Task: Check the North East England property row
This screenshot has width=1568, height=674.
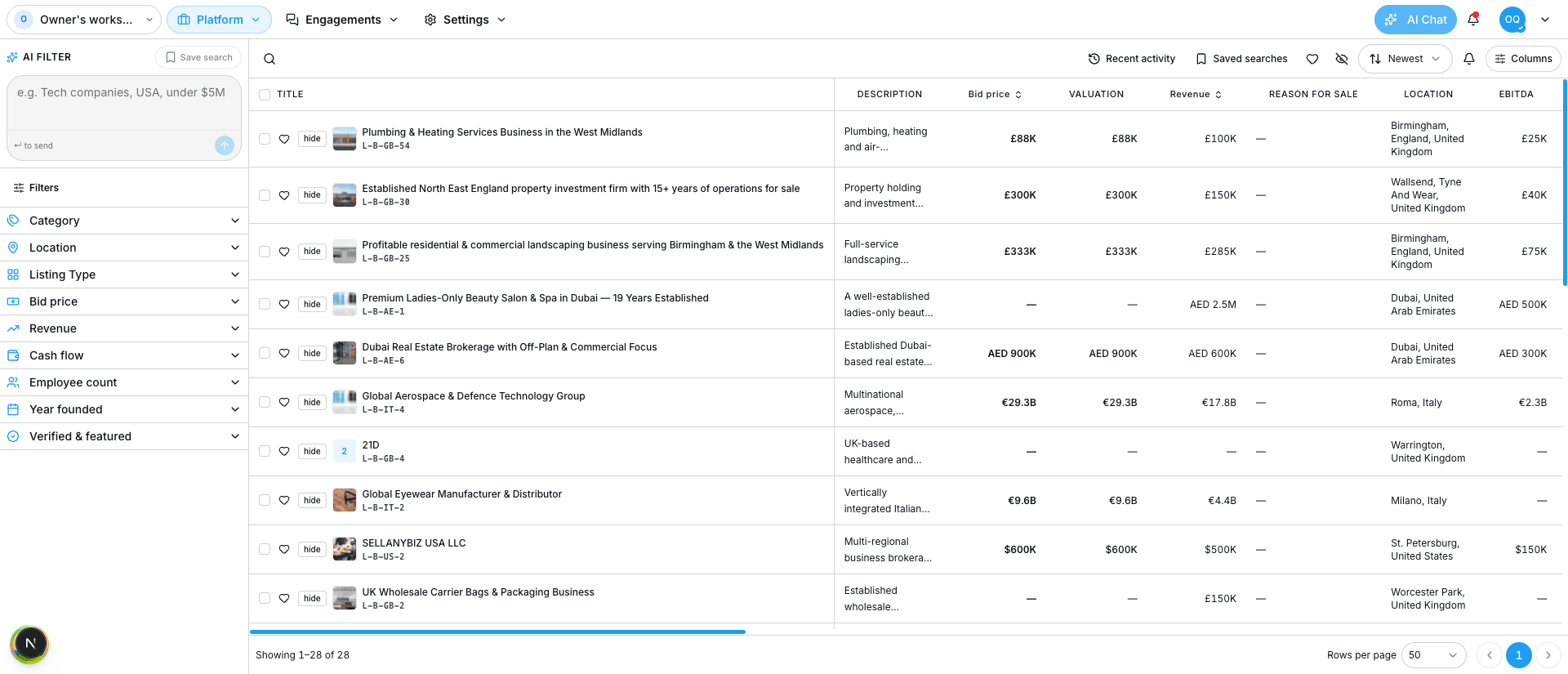Action: 265,195
